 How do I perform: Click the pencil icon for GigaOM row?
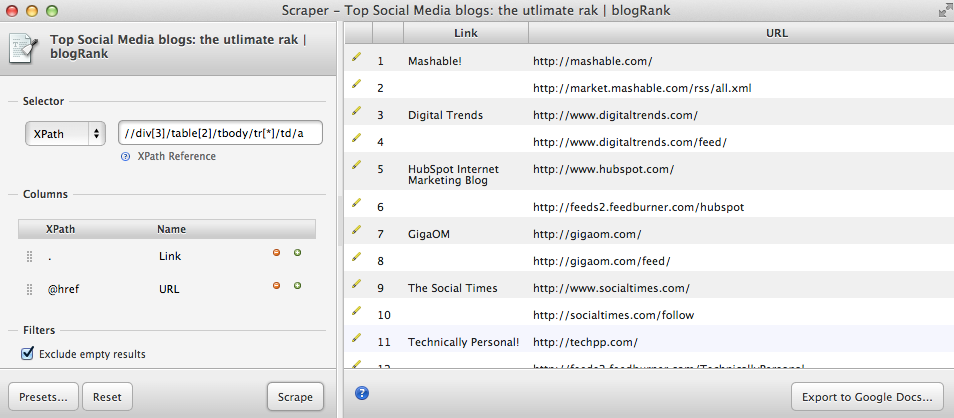point(357,229)
